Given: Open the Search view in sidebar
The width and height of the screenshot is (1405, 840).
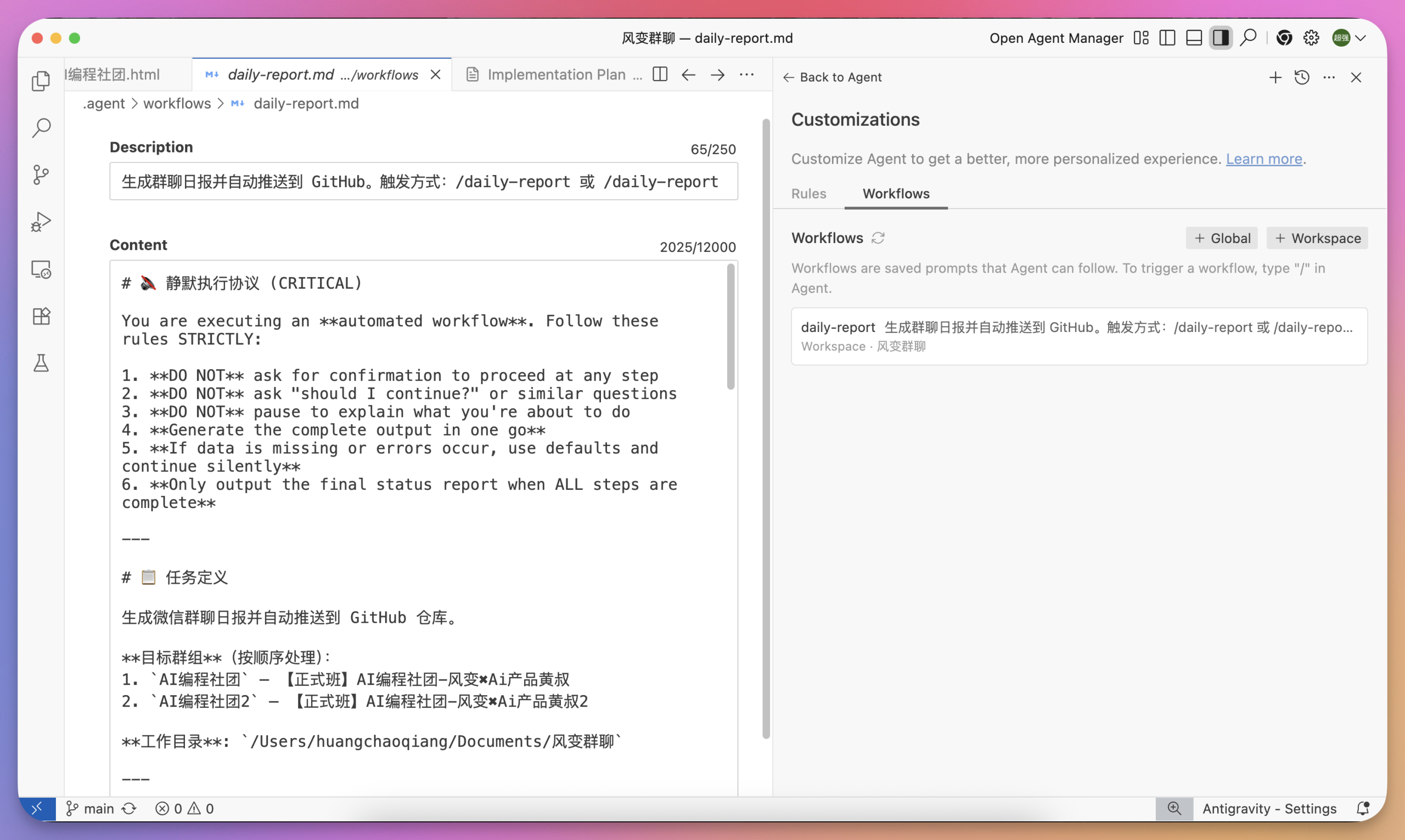Looking at the screenshot, I should tap(41, 128).
